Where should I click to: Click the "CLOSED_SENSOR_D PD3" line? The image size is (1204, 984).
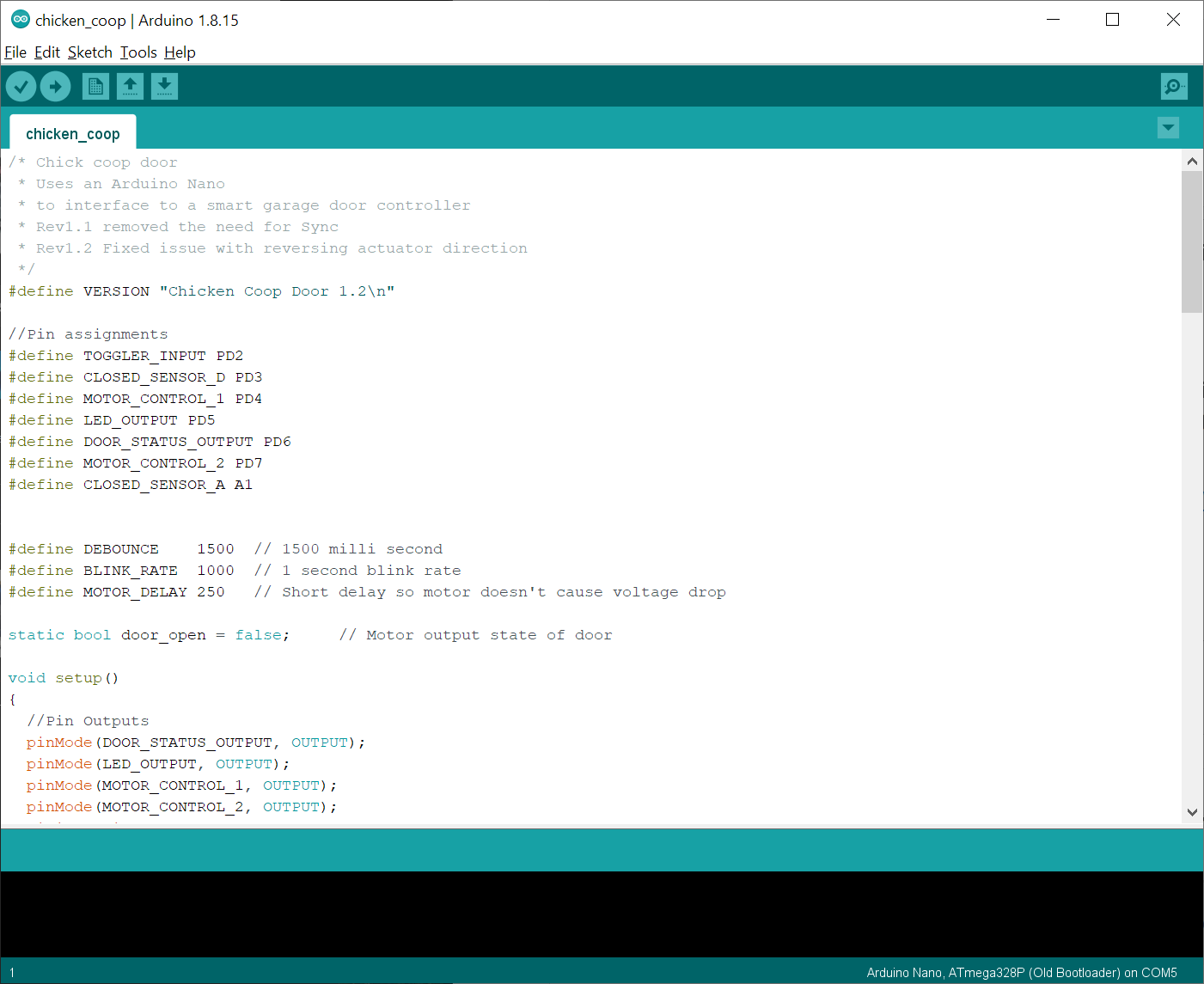tap(136, 377)
